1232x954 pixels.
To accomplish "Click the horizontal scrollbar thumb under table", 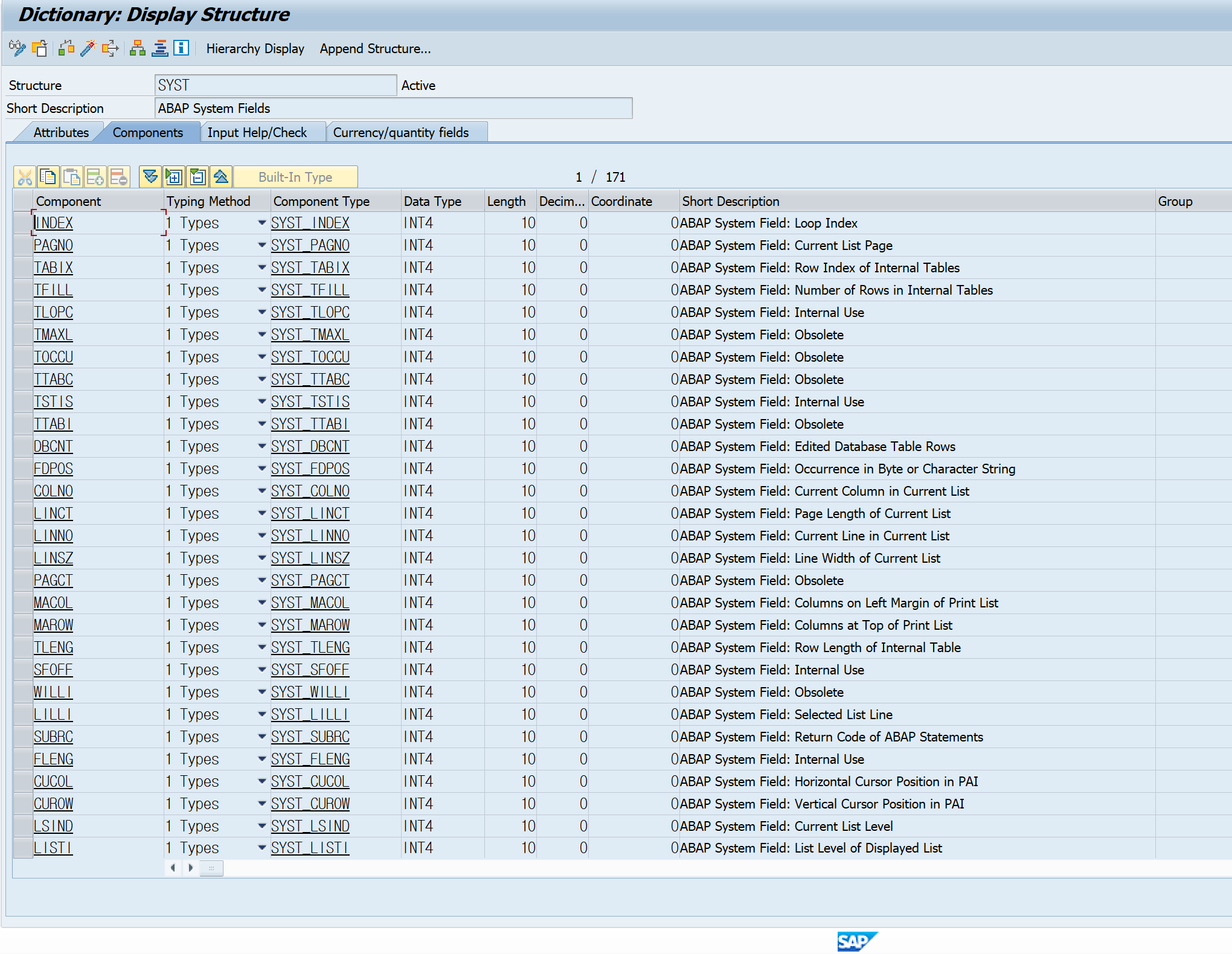I will click(211, 868).
